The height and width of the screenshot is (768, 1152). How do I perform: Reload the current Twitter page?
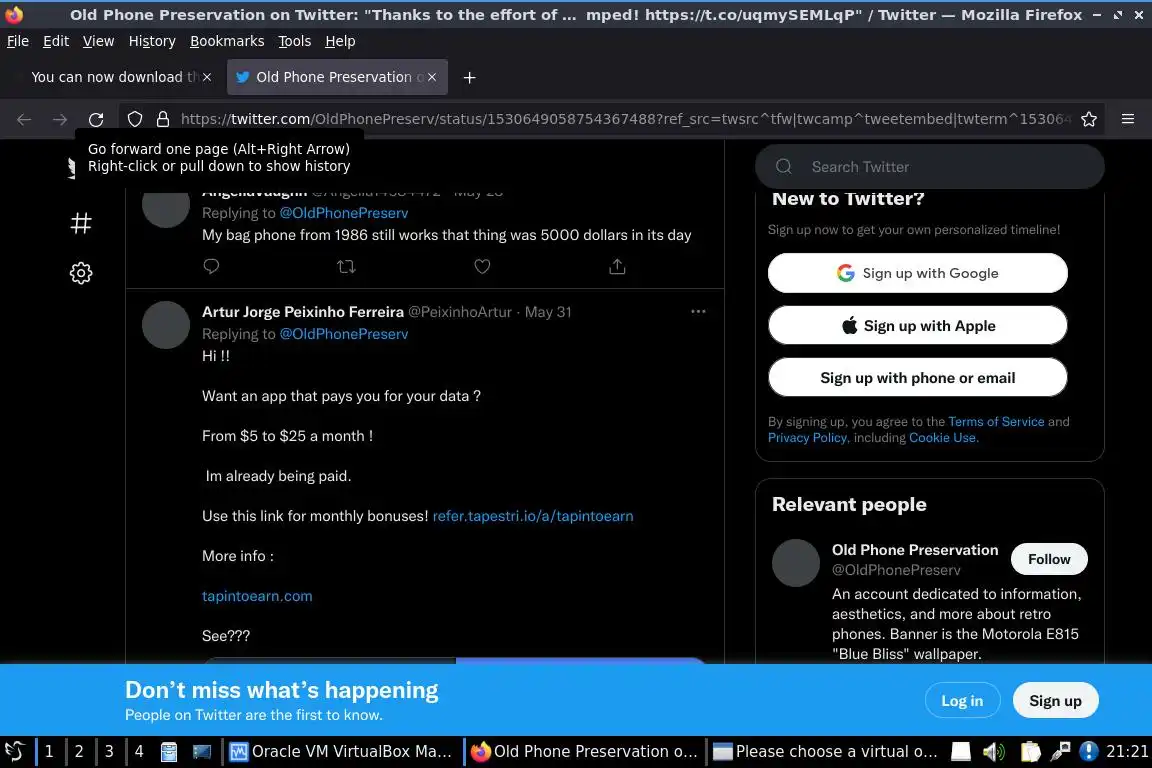pyautogui.click(x=96, y=119)
